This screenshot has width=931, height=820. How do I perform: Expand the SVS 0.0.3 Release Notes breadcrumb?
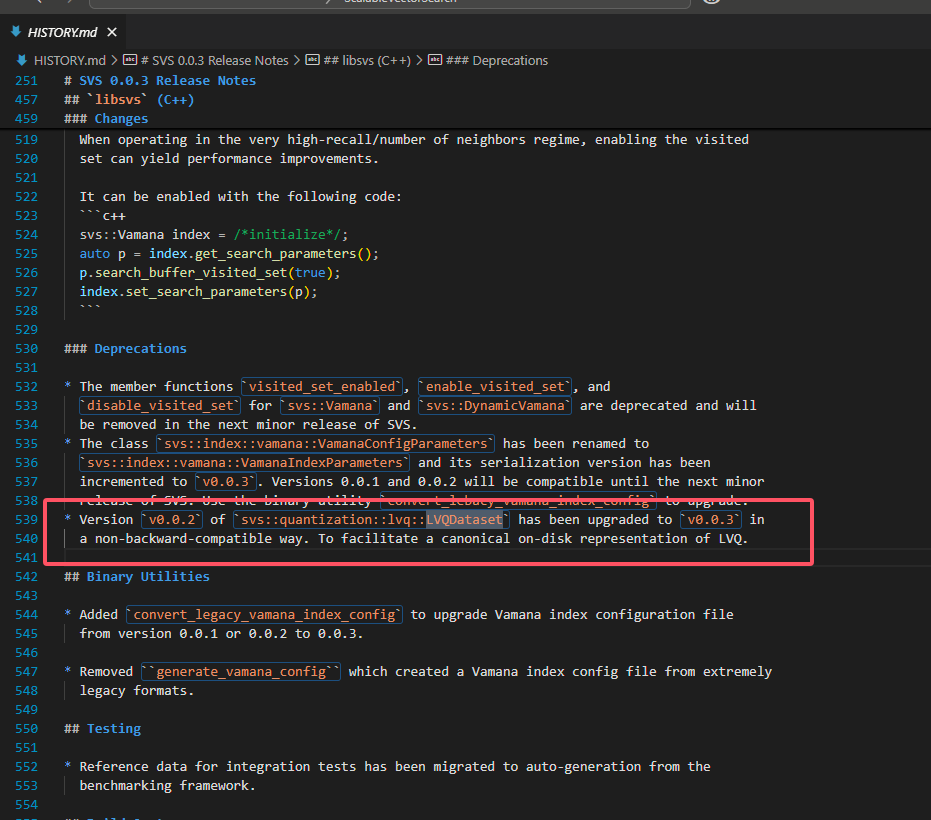[x=214, y=61]
